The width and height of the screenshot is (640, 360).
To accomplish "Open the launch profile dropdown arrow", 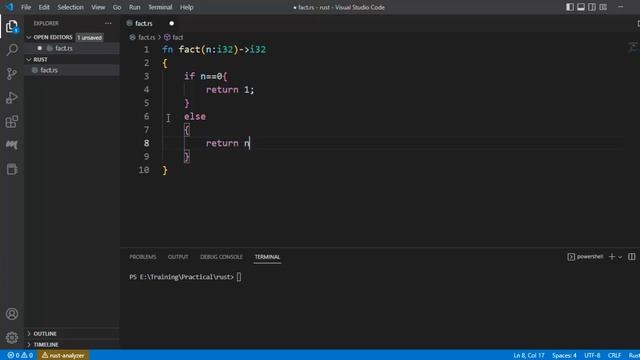I will (620, 257).
